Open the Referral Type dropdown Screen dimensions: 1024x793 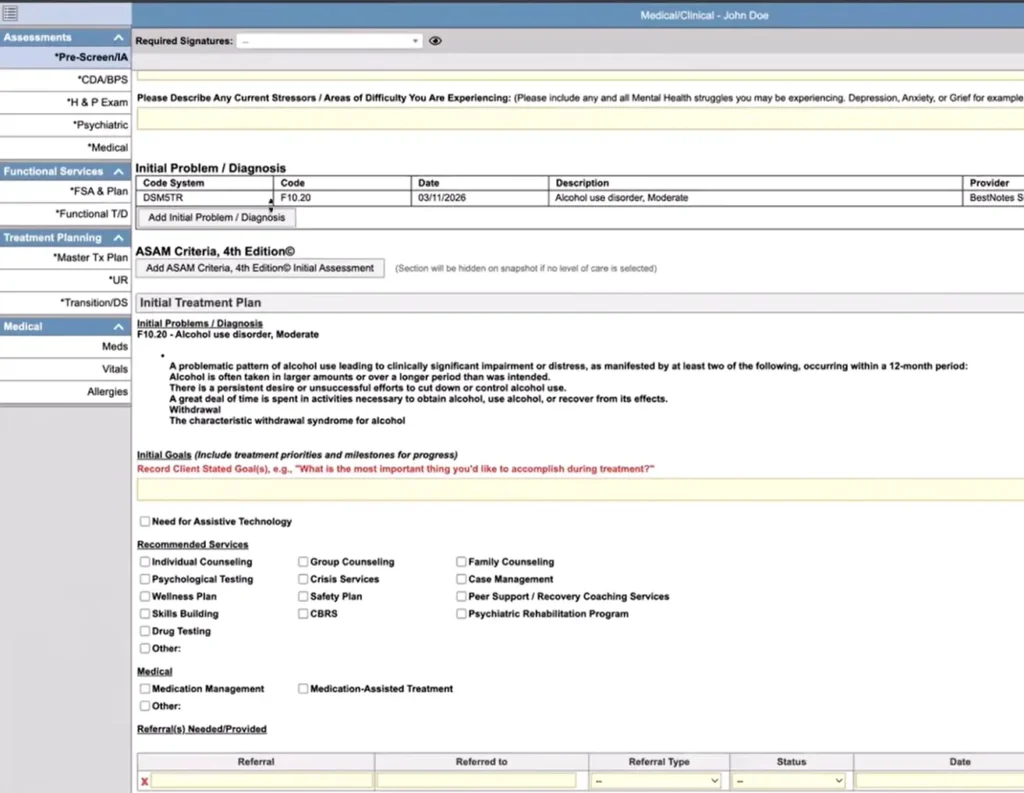tap(657, 781)
